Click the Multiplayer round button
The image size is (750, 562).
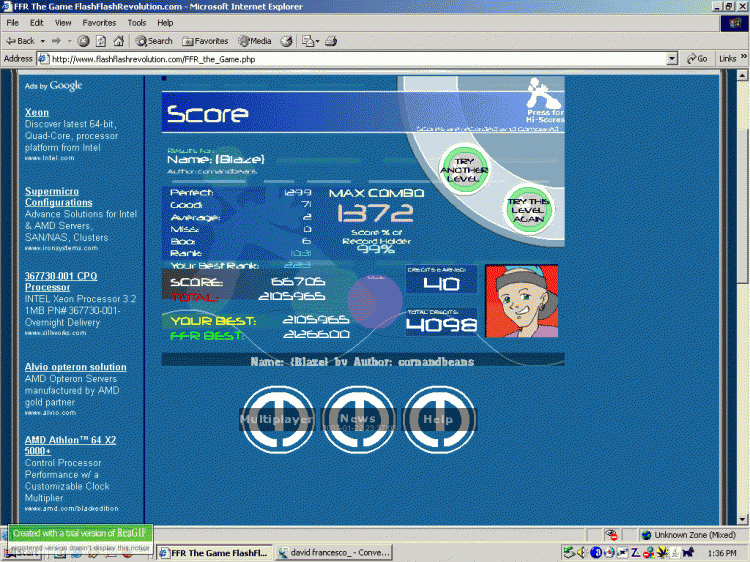coord(277,419)
